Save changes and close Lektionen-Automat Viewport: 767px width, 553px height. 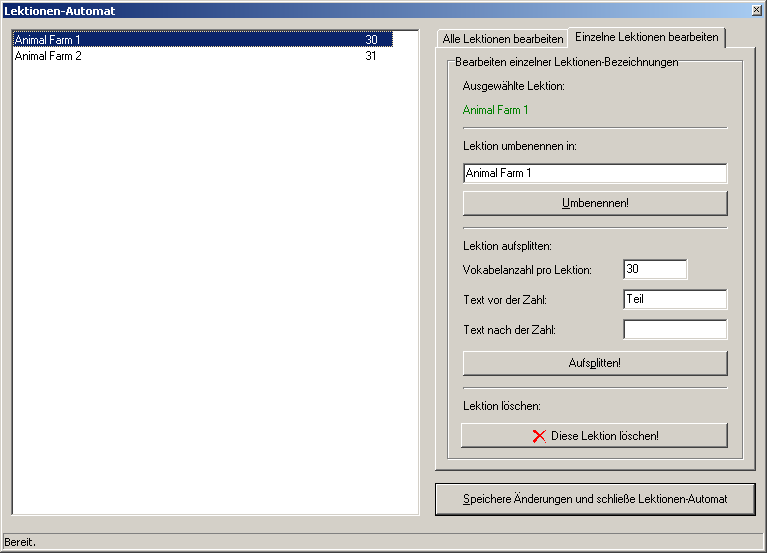pyautogui.click(x=594, y=499)
